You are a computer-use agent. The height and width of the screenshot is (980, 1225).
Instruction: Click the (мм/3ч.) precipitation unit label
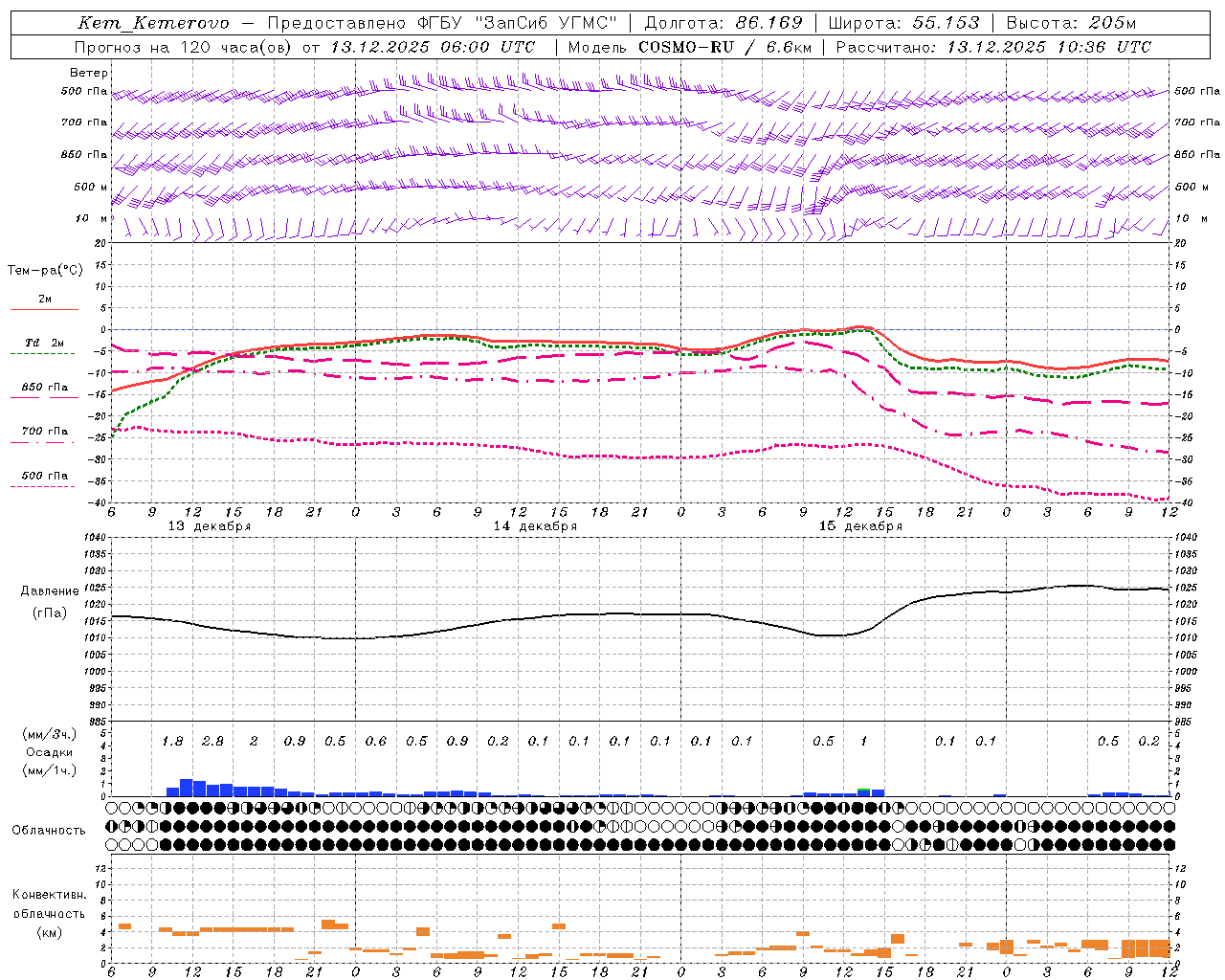[49, 734]
